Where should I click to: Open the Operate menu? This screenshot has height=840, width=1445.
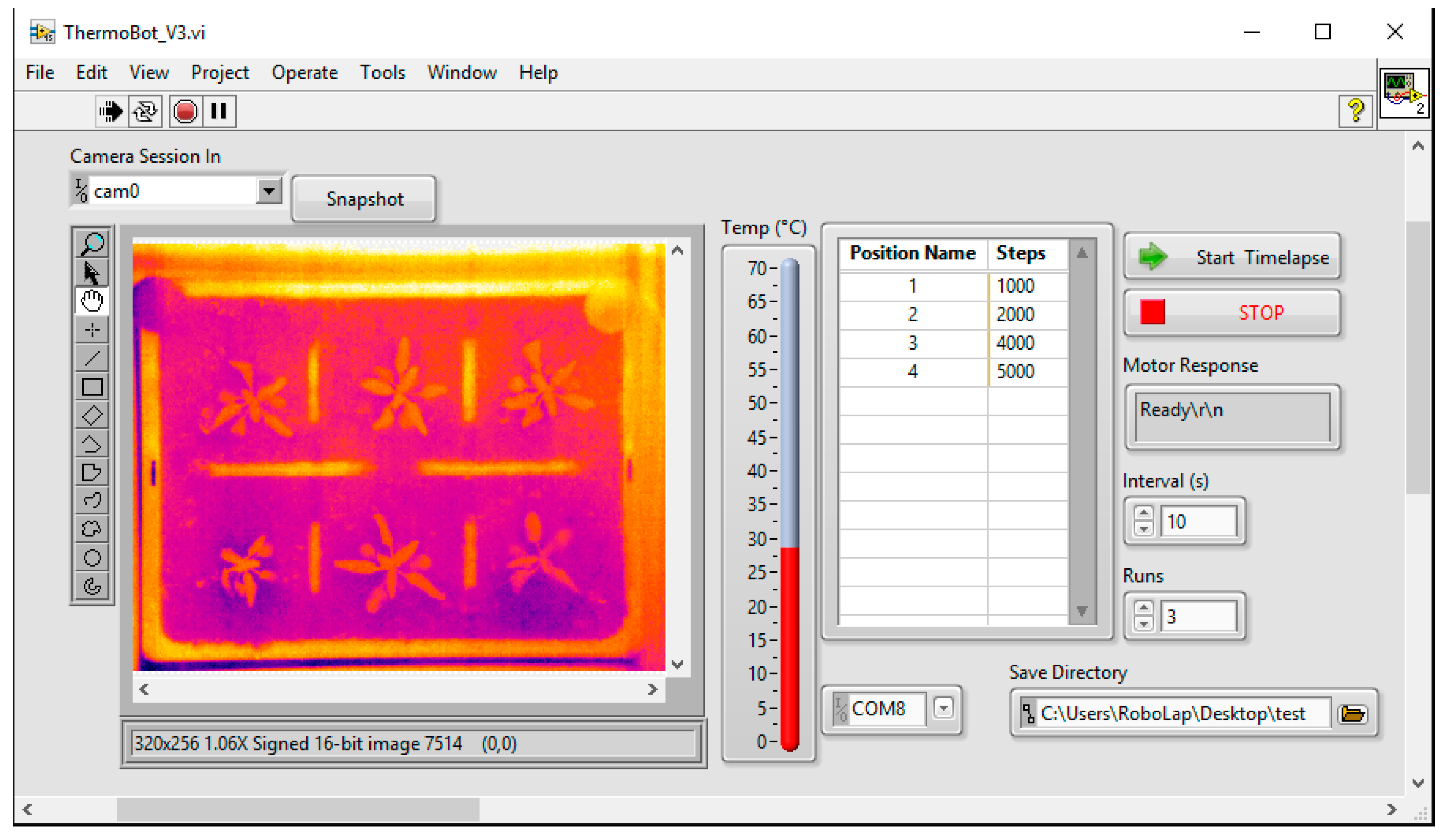(304, 73)
